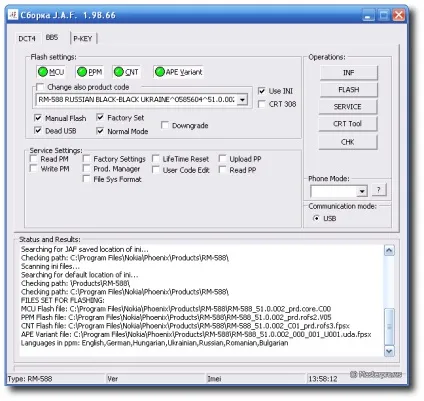Screen dimensions: 424x401
Task: Click the green CNT flash file indicator
Action: pos(119,72)
